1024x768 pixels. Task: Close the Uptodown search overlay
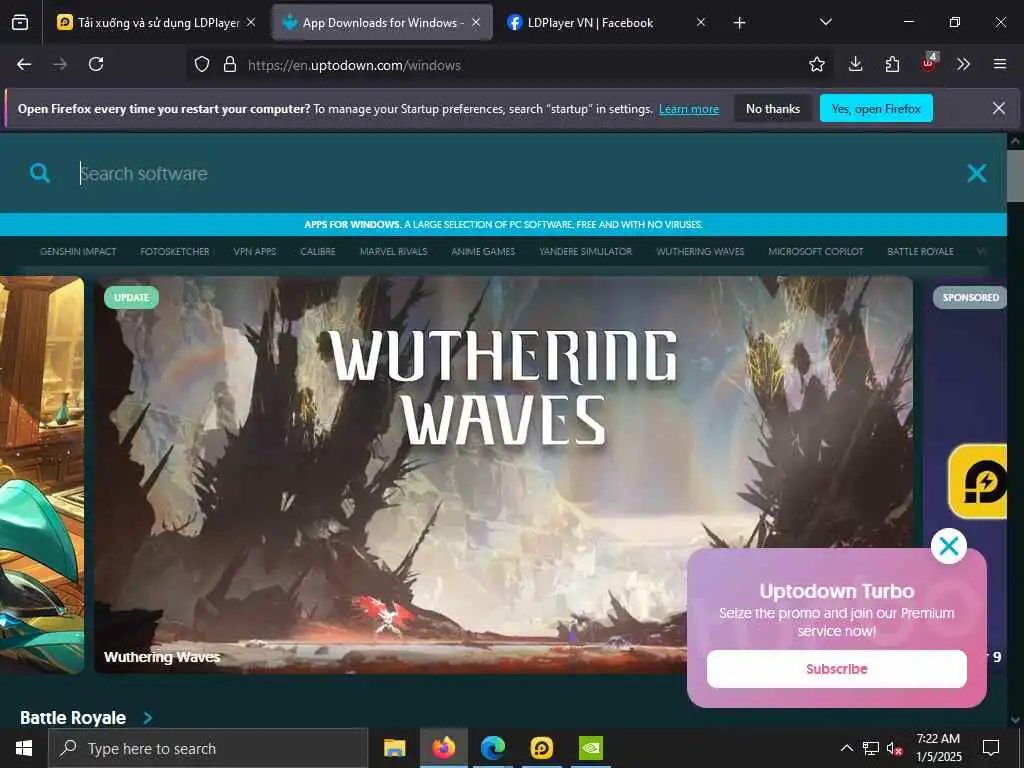[976, 173]
